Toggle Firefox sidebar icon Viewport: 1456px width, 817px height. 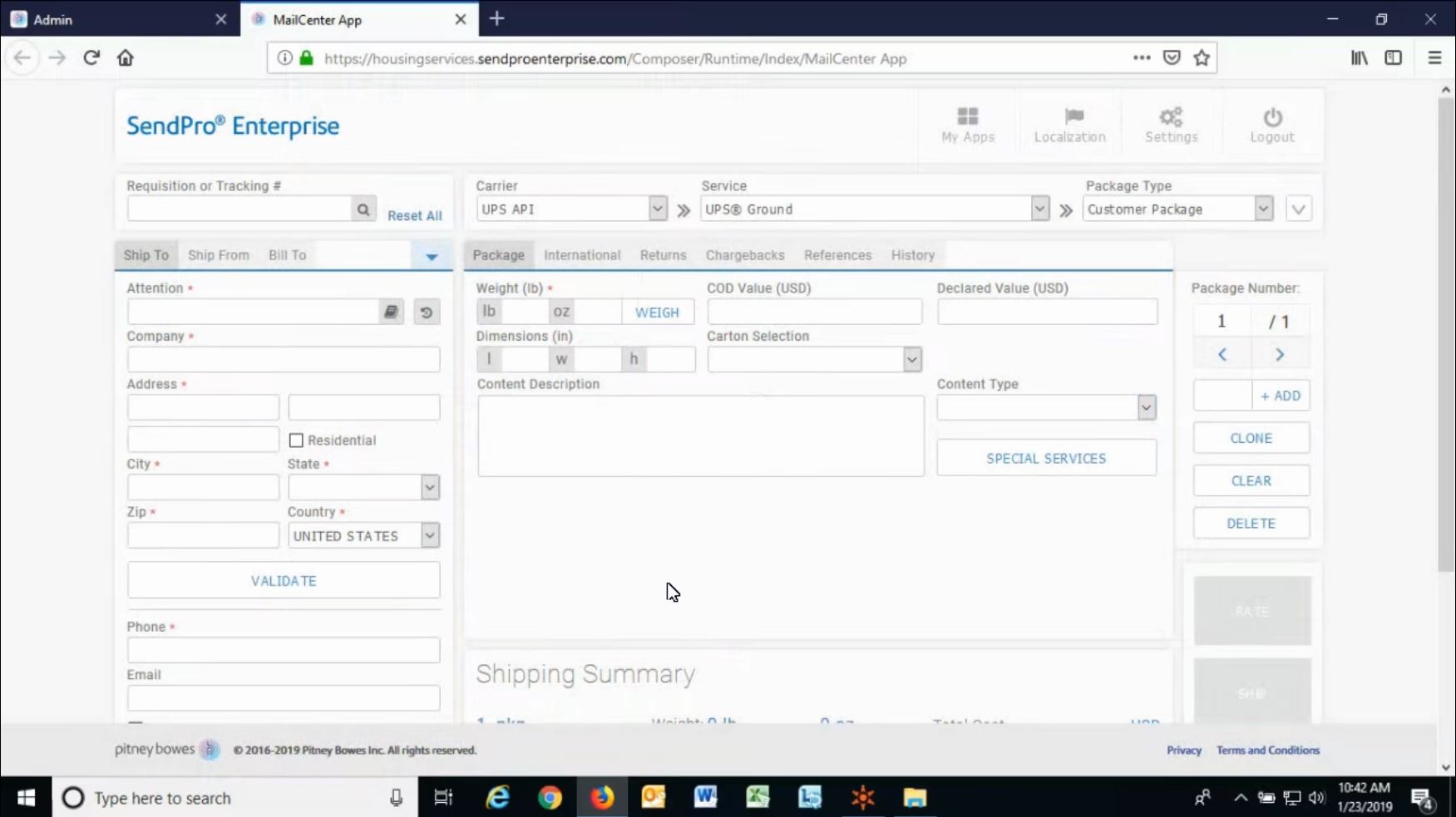(x=1394, y=57)
